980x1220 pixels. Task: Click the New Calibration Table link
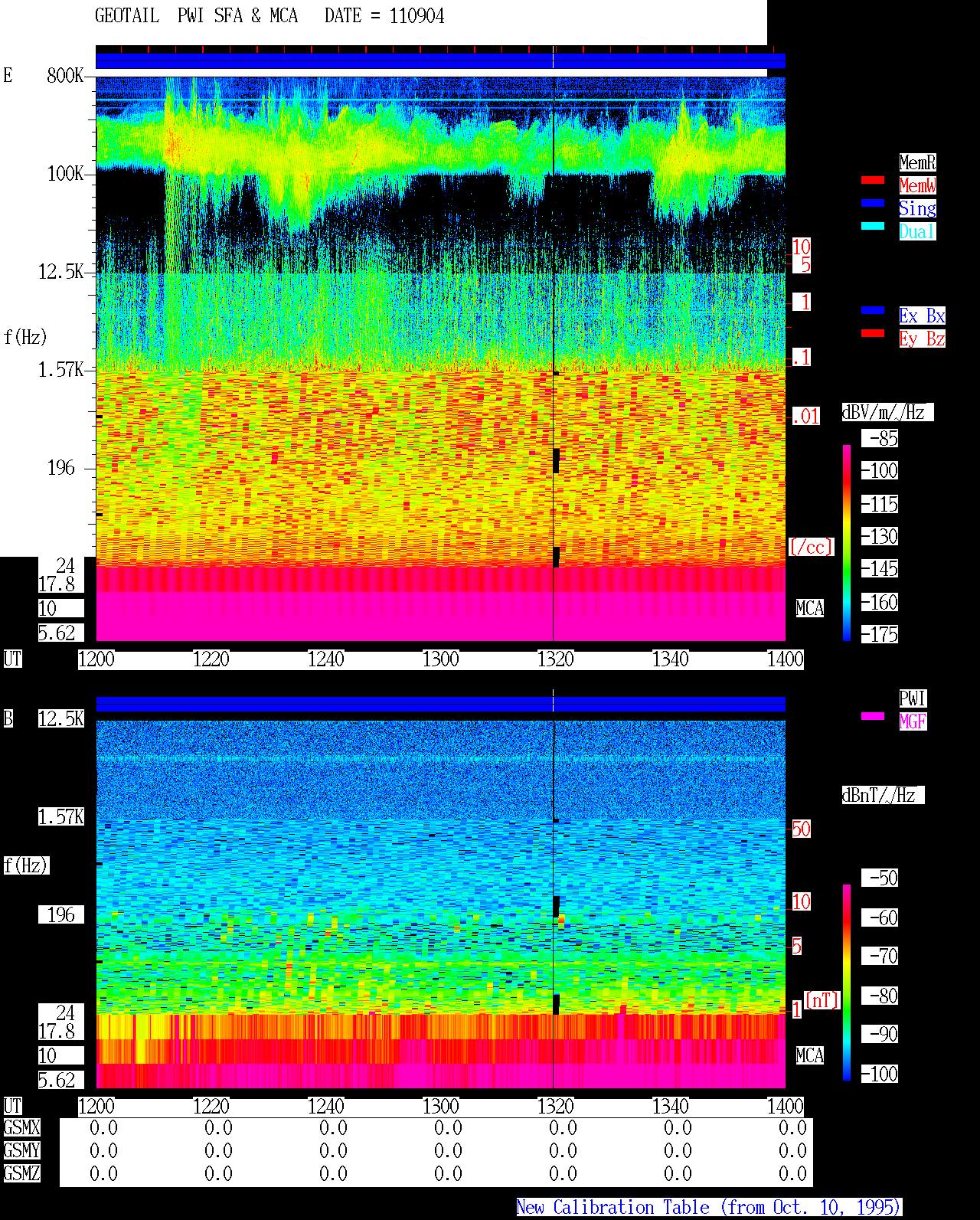point(709,1208)
